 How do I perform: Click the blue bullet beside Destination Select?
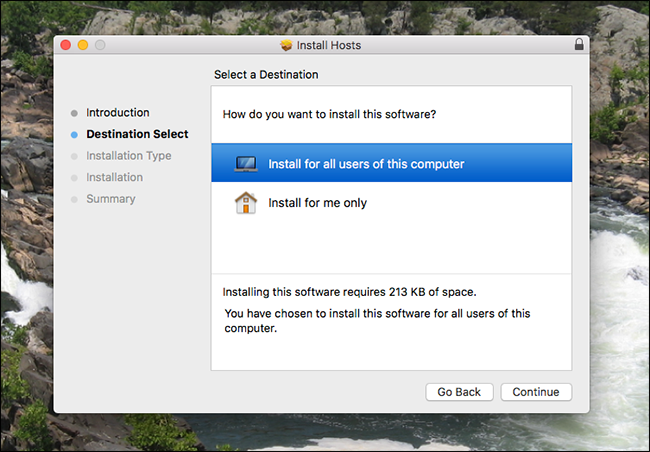click(74, 135)
